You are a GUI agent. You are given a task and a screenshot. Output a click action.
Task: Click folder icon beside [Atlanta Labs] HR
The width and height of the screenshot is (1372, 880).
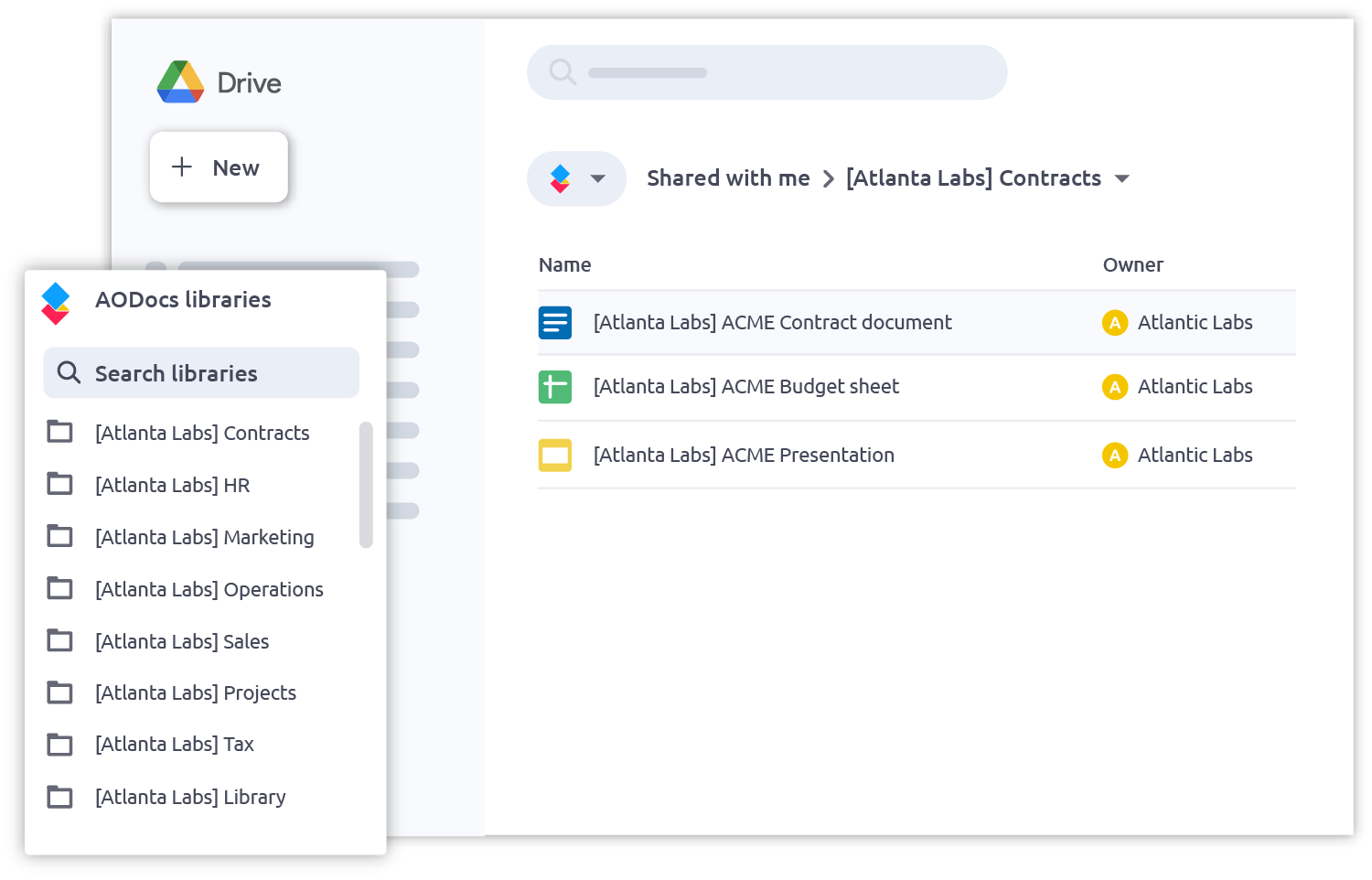click(60, 483)
